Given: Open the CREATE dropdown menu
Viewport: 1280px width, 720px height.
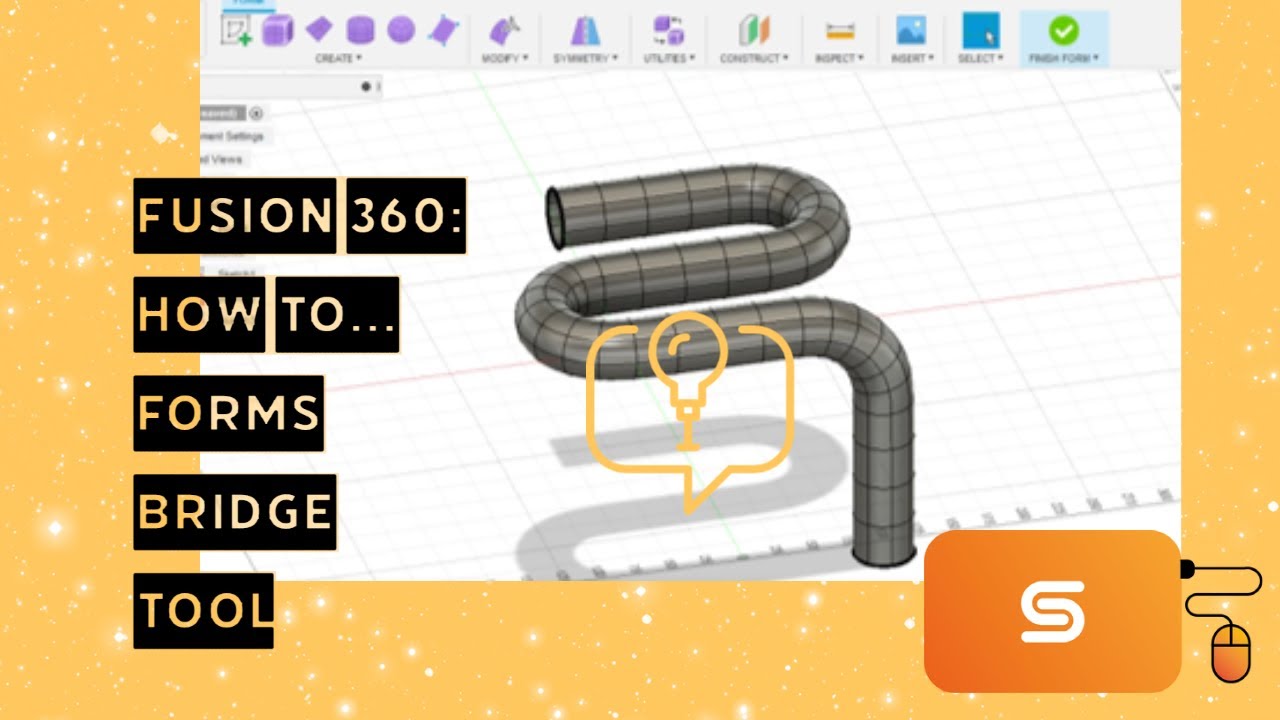Looking at the screenshot, I should tap(337, 58).
